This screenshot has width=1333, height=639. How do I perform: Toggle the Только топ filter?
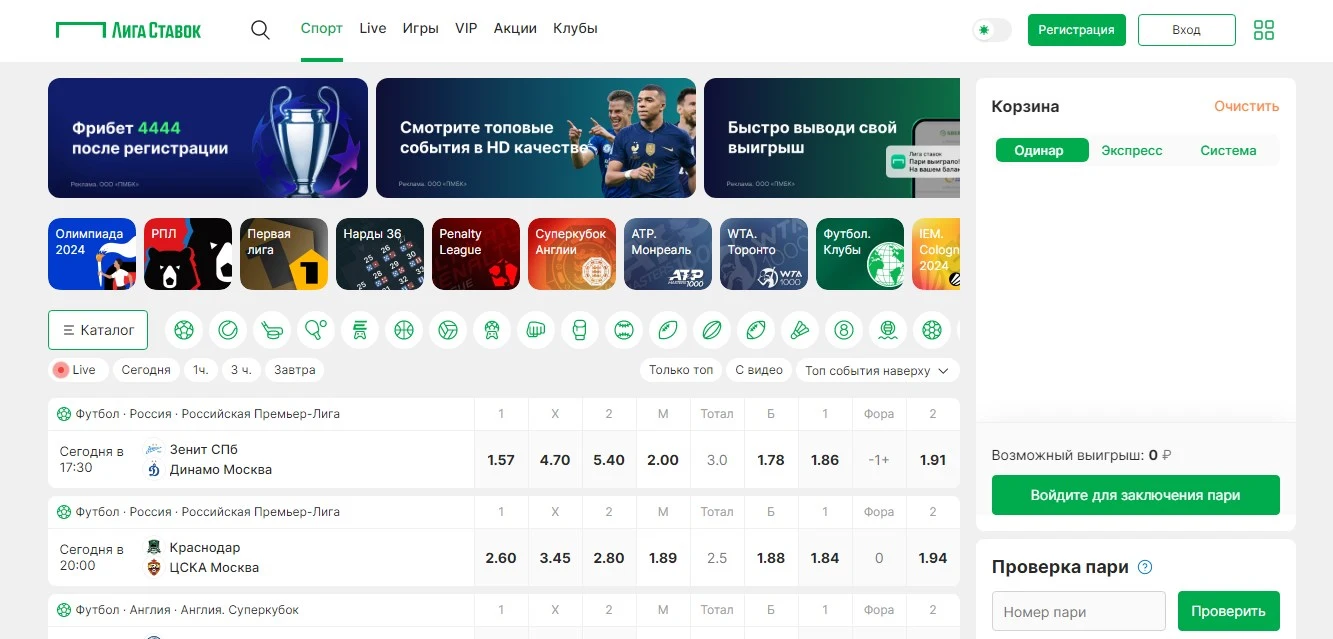[x=681, y=370]
